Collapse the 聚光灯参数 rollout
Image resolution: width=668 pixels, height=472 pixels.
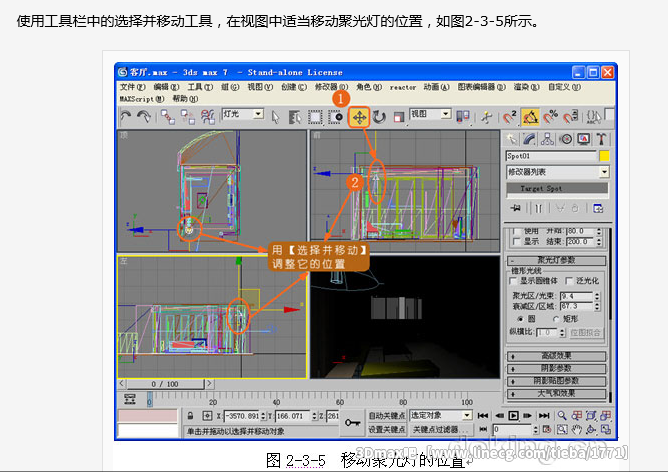coord(556,260)
